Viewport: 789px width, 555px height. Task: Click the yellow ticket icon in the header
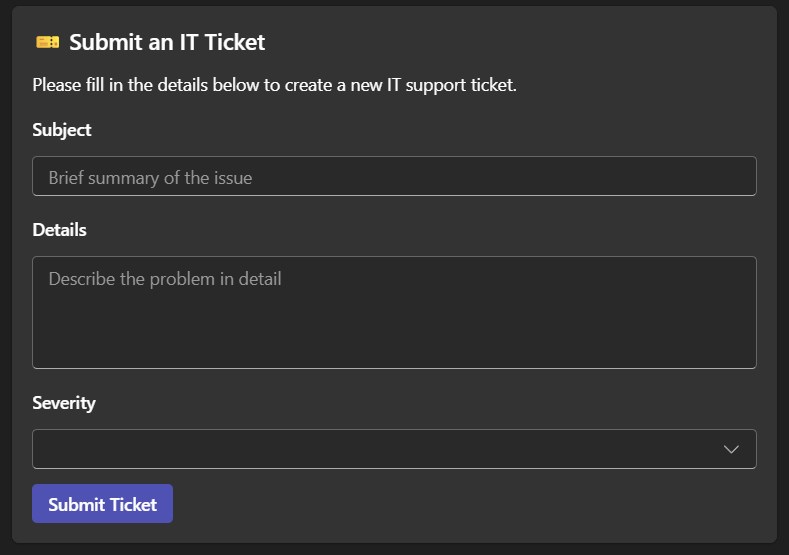click(x=47, y=42)
